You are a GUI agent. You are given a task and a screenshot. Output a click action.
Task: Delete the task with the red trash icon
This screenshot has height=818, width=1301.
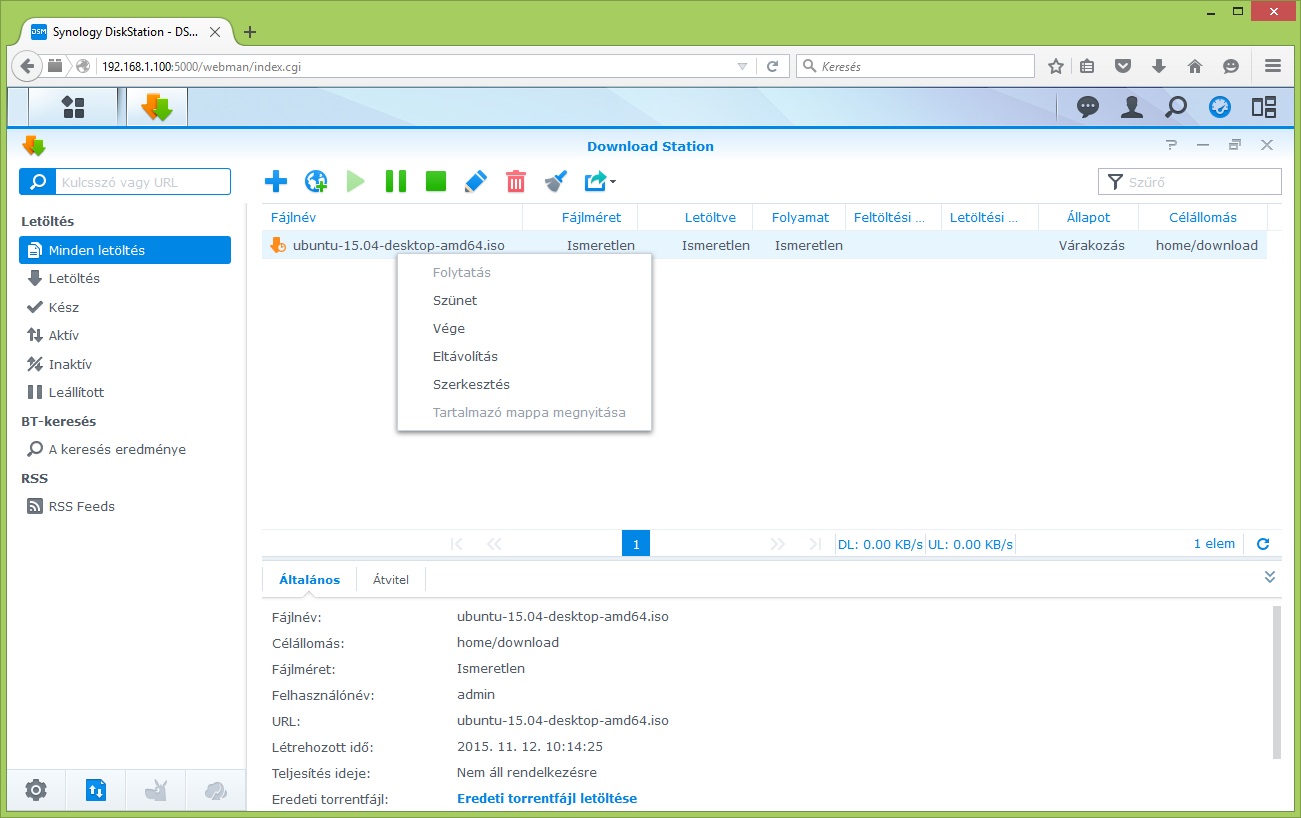click(516, 181)
